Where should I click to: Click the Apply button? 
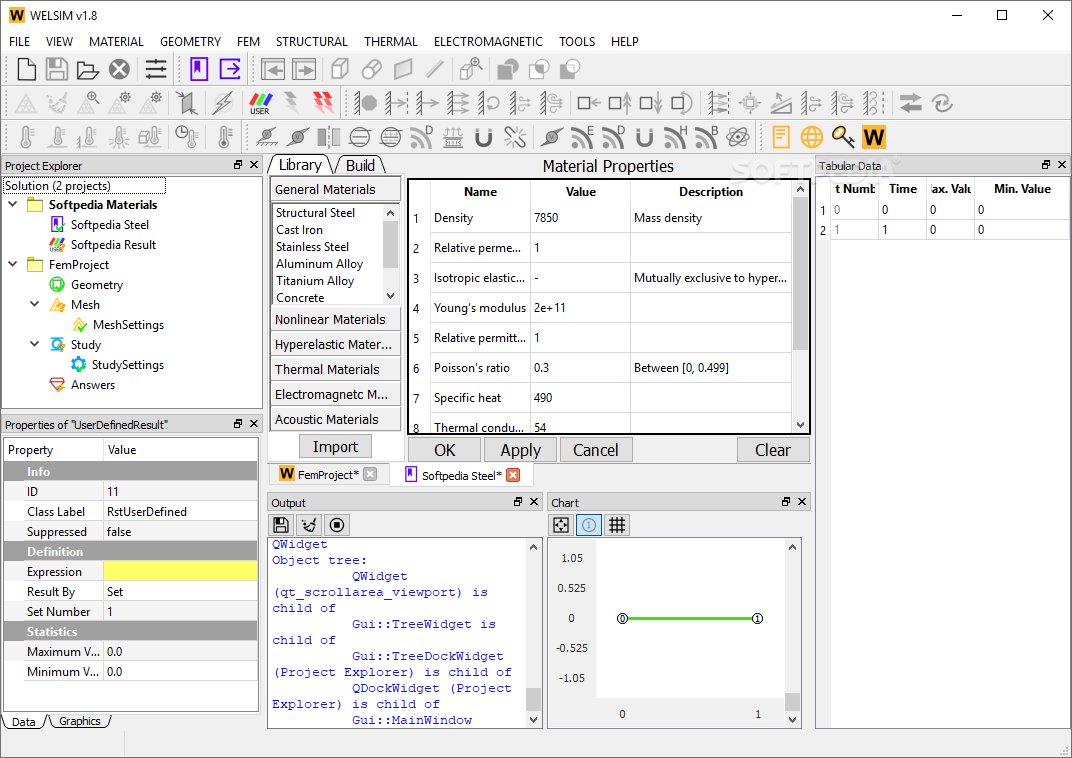pyautogui.click(x=520, y=450)
